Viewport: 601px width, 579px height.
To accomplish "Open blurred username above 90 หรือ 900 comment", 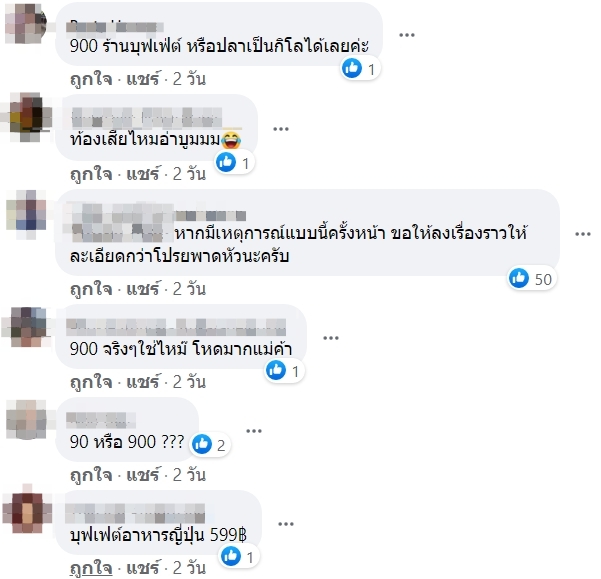I will pyautogui.click(x=101, y=420).
